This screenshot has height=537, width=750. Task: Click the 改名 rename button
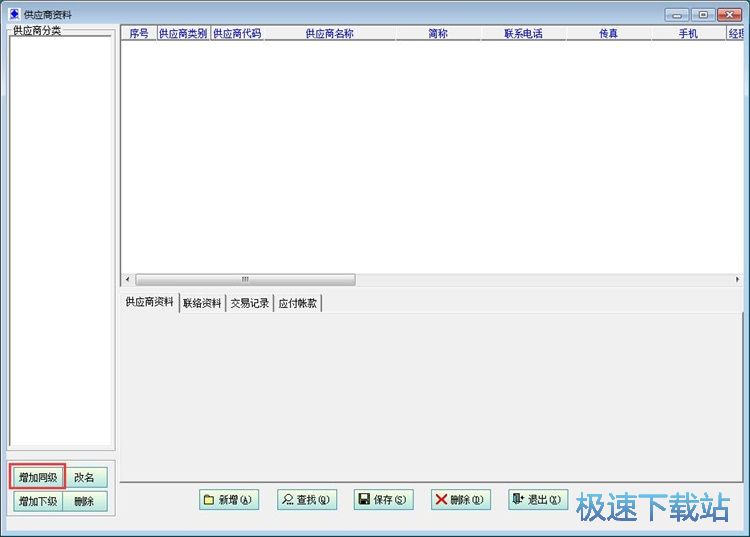[x=85, y=477]
